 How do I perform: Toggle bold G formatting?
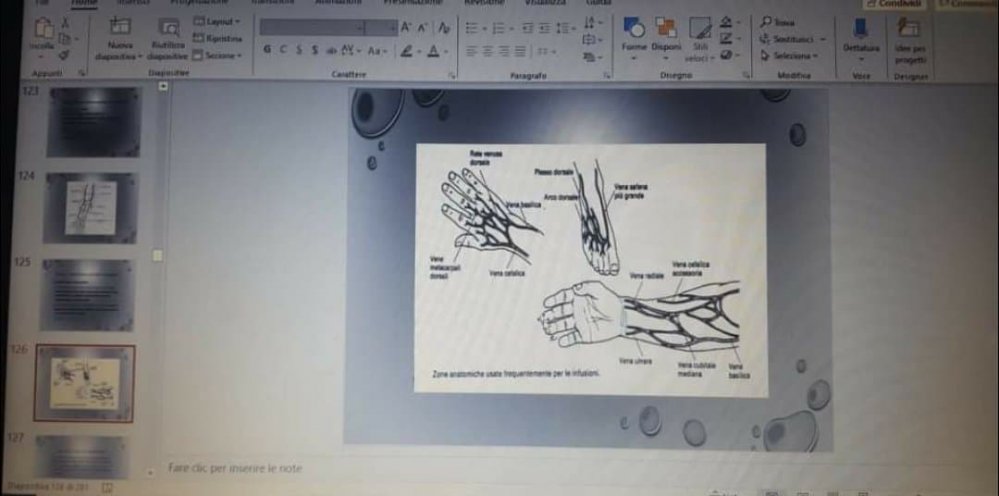[267, 50]
